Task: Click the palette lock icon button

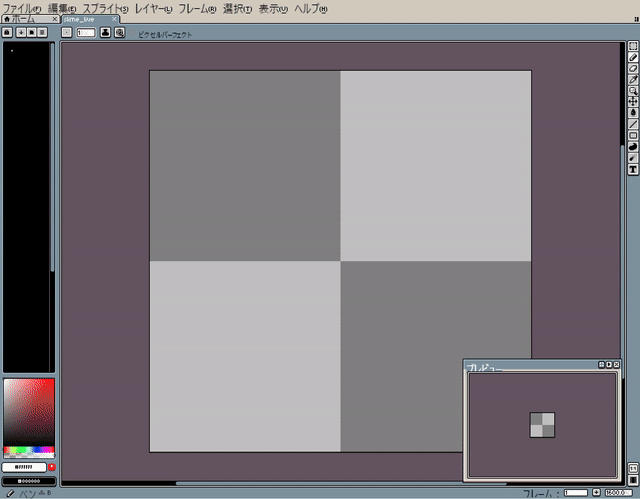Action: click(x=7, y=32)
